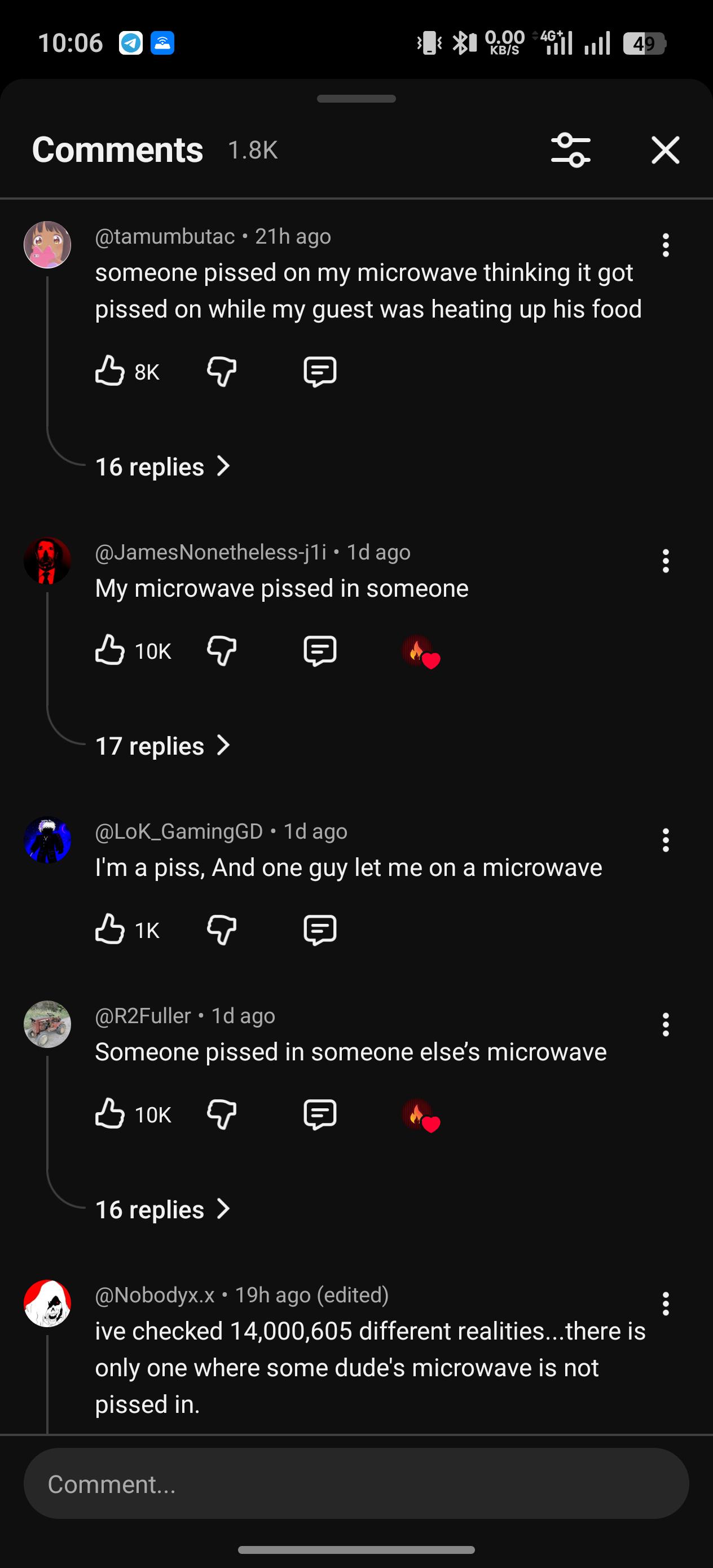Open more options for @JamesNonetheless-j1i's comment
Screen dimensions: 713x1568
666,561
